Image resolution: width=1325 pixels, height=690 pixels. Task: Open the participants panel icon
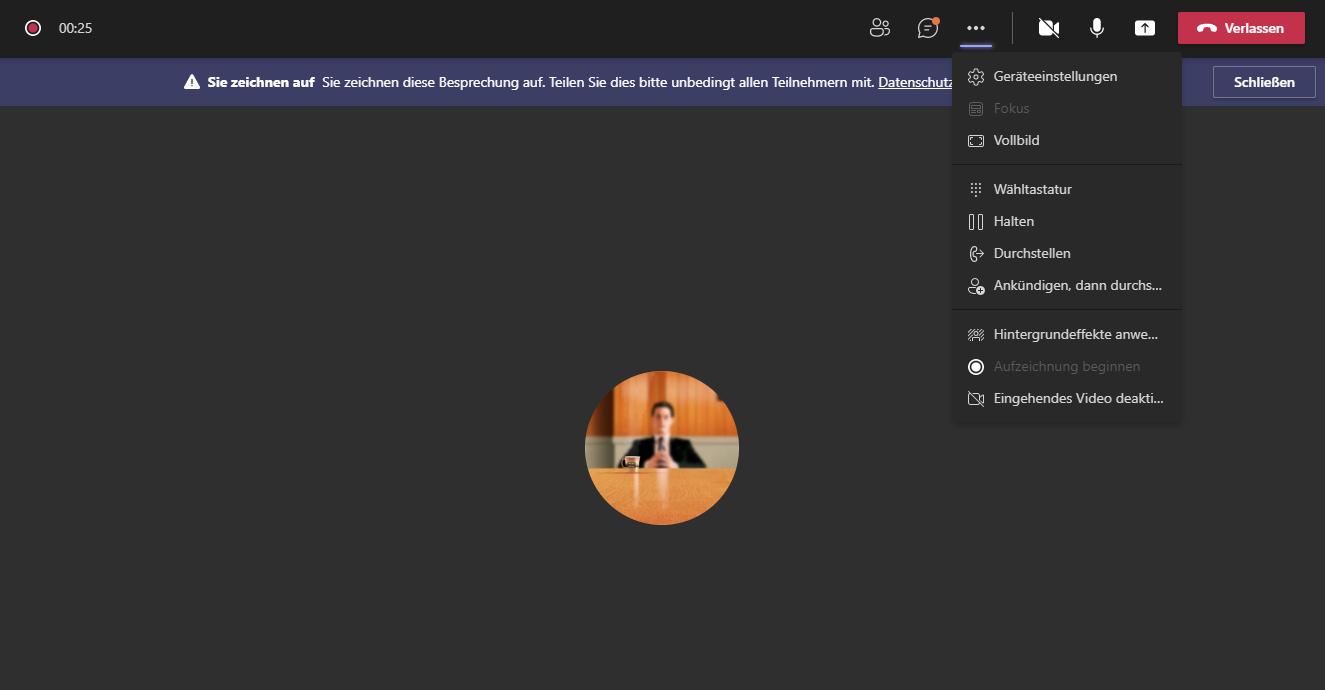coord(880,28)
